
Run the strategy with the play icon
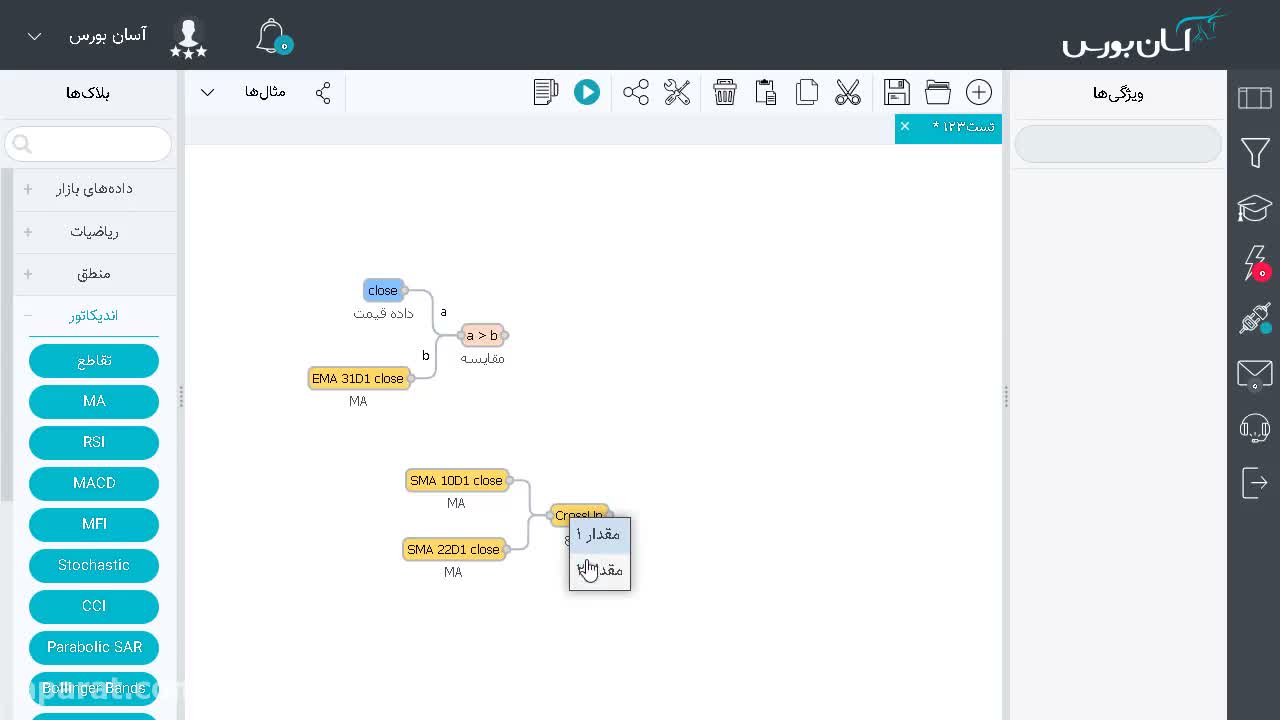[x=587, y=92]
